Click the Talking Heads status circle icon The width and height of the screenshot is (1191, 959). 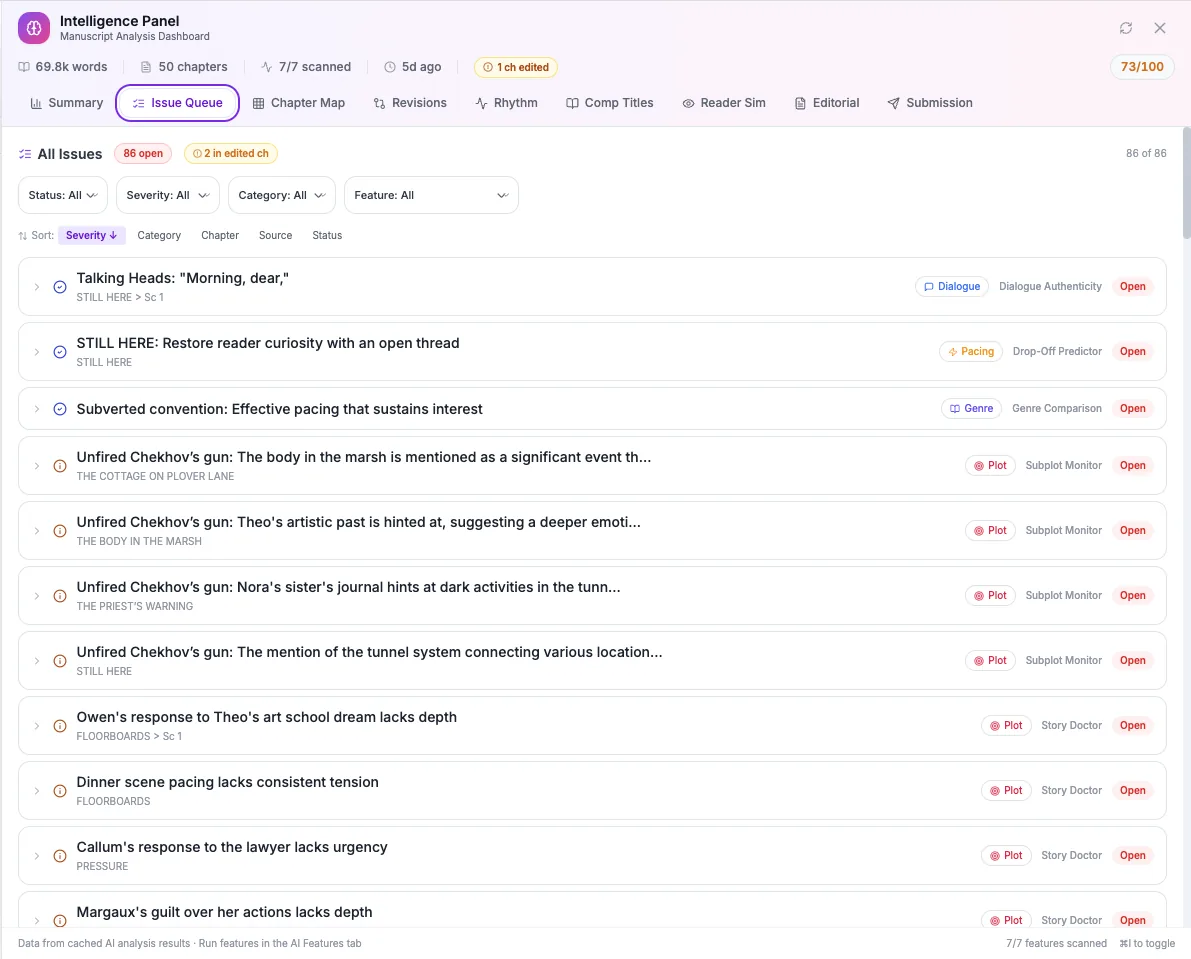(x=60, y=287)
